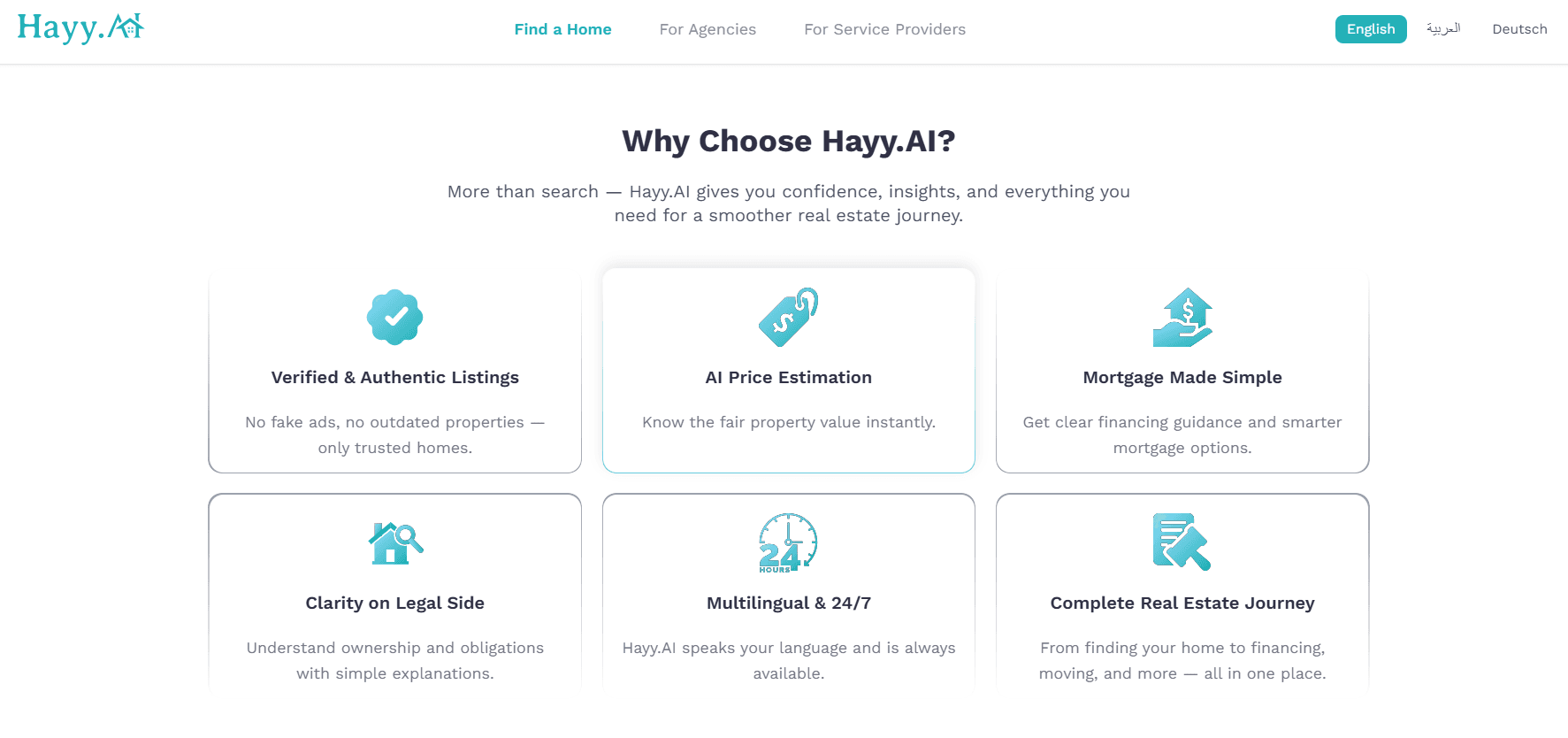Click the Clarity on Legal Side heading
Image resolution: width=1568 pixels, height=738 pixels.
pyautogui.click(x=394, y=603)
